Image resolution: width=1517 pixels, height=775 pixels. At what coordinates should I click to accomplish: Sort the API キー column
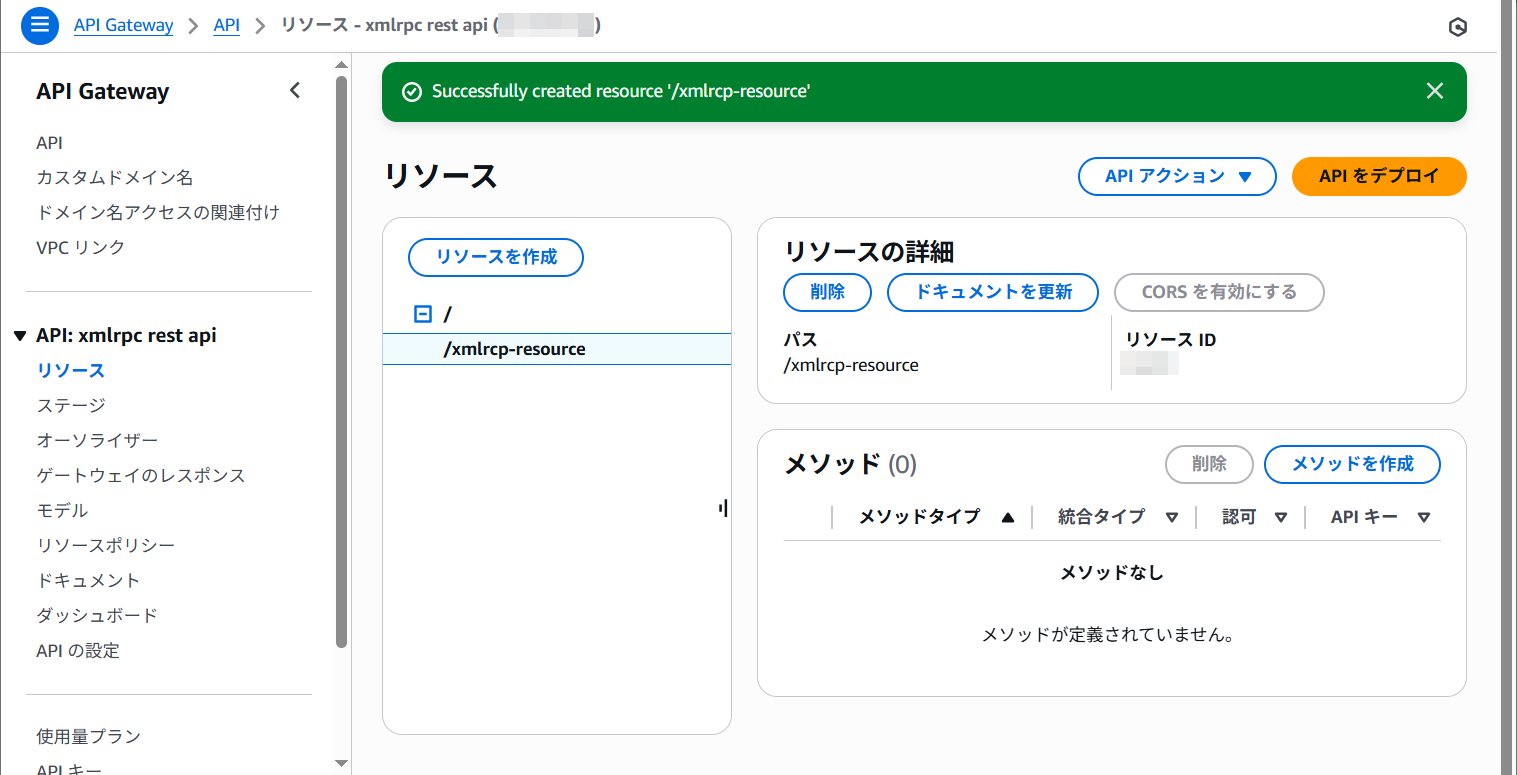pos(1424,517)
